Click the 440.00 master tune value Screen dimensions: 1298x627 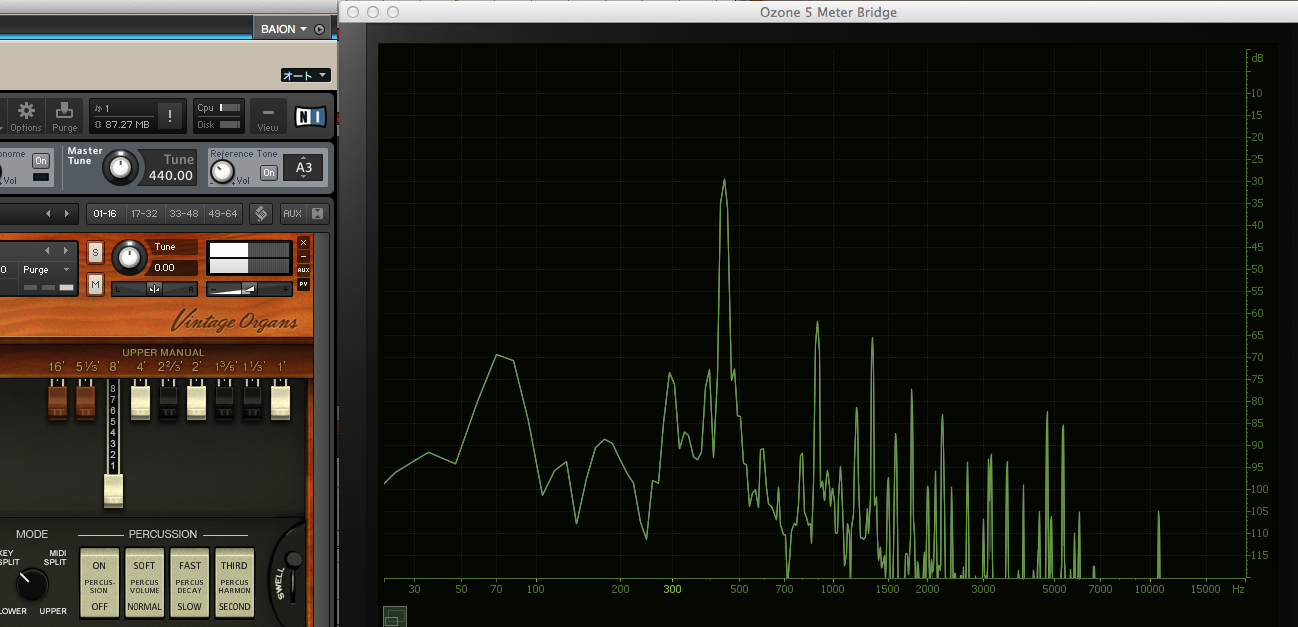point(170,176)
